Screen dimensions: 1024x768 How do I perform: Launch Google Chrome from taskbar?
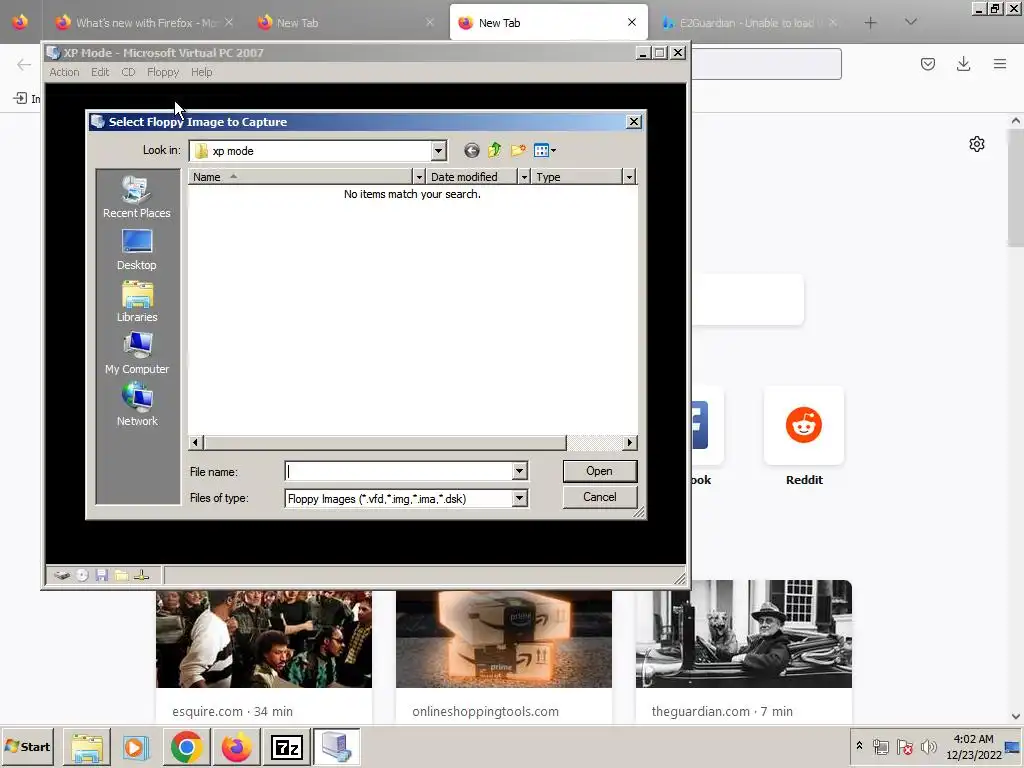coord(186,747)
